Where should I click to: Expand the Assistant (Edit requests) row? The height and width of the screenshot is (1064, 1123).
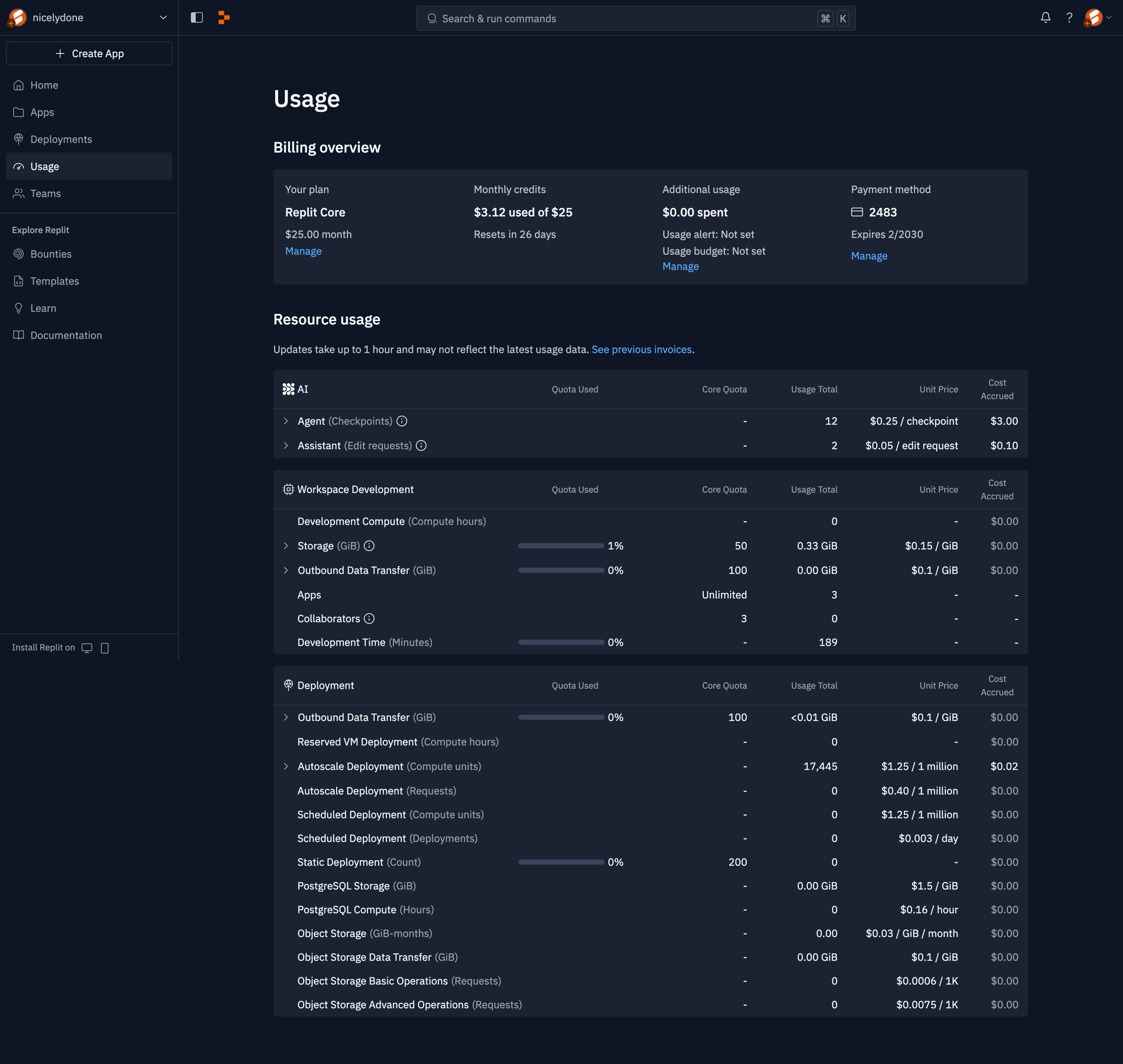pyautogui.click(x=286, y=446)
